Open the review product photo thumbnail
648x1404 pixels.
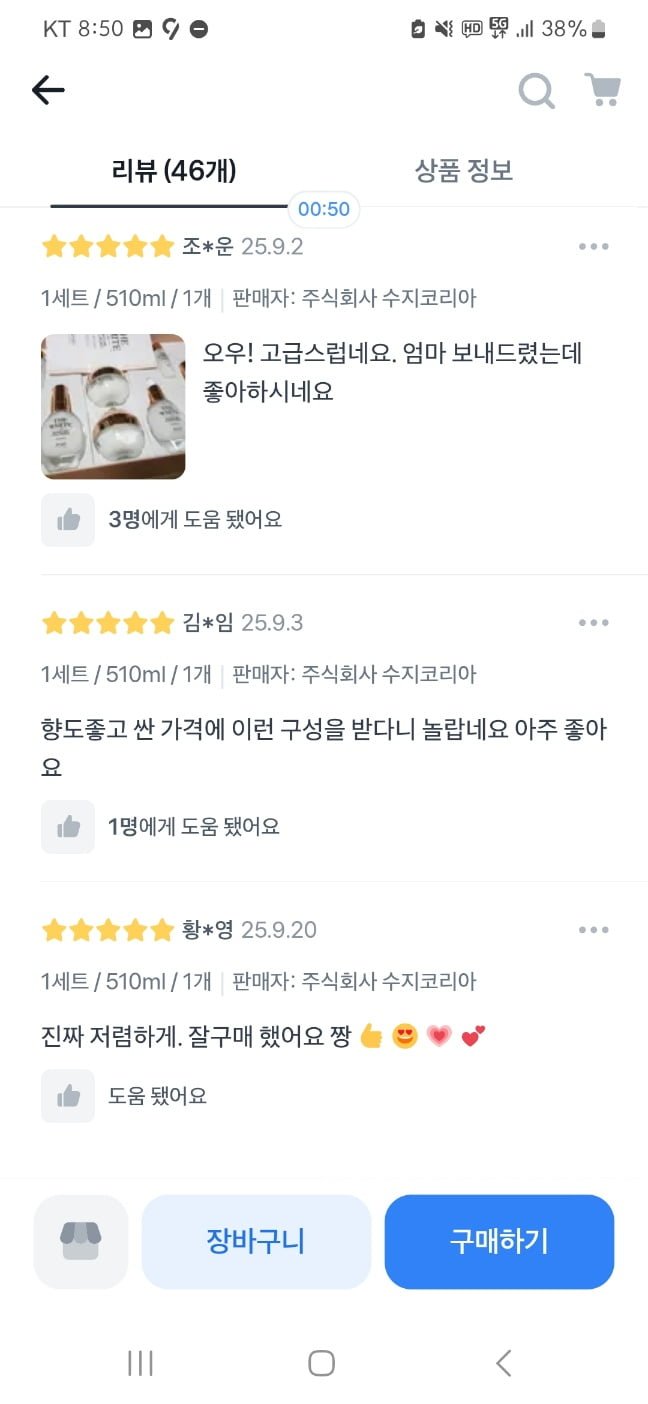[x=113, y=406]
